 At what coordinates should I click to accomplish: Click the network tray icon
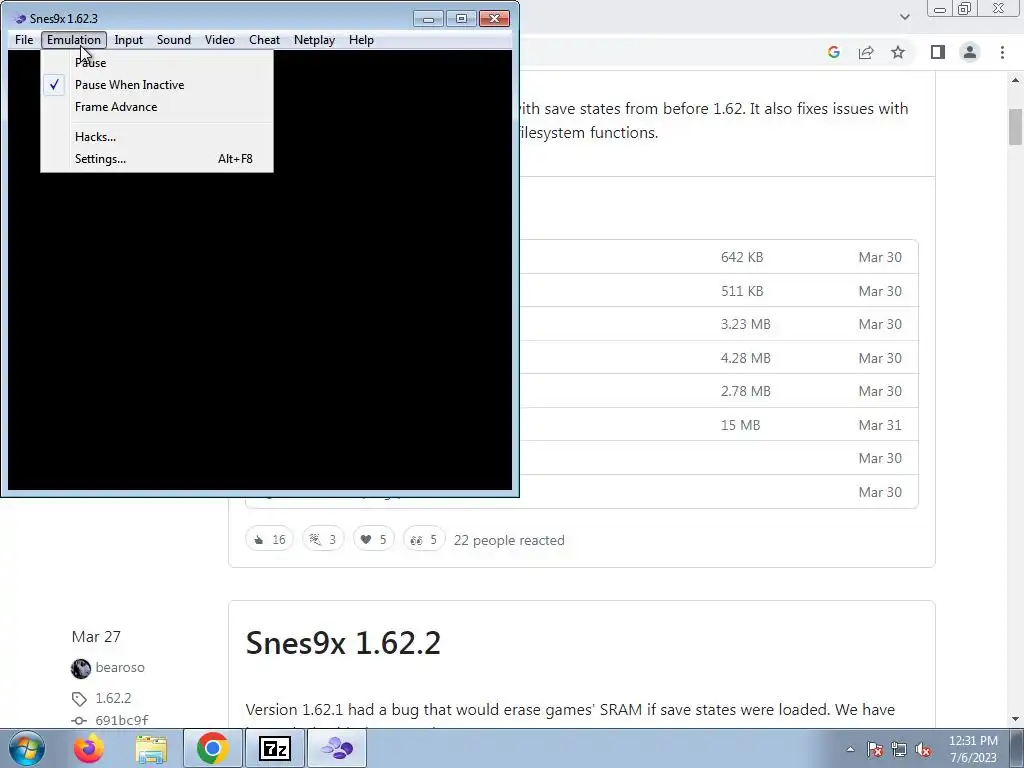tap(899, 749)
